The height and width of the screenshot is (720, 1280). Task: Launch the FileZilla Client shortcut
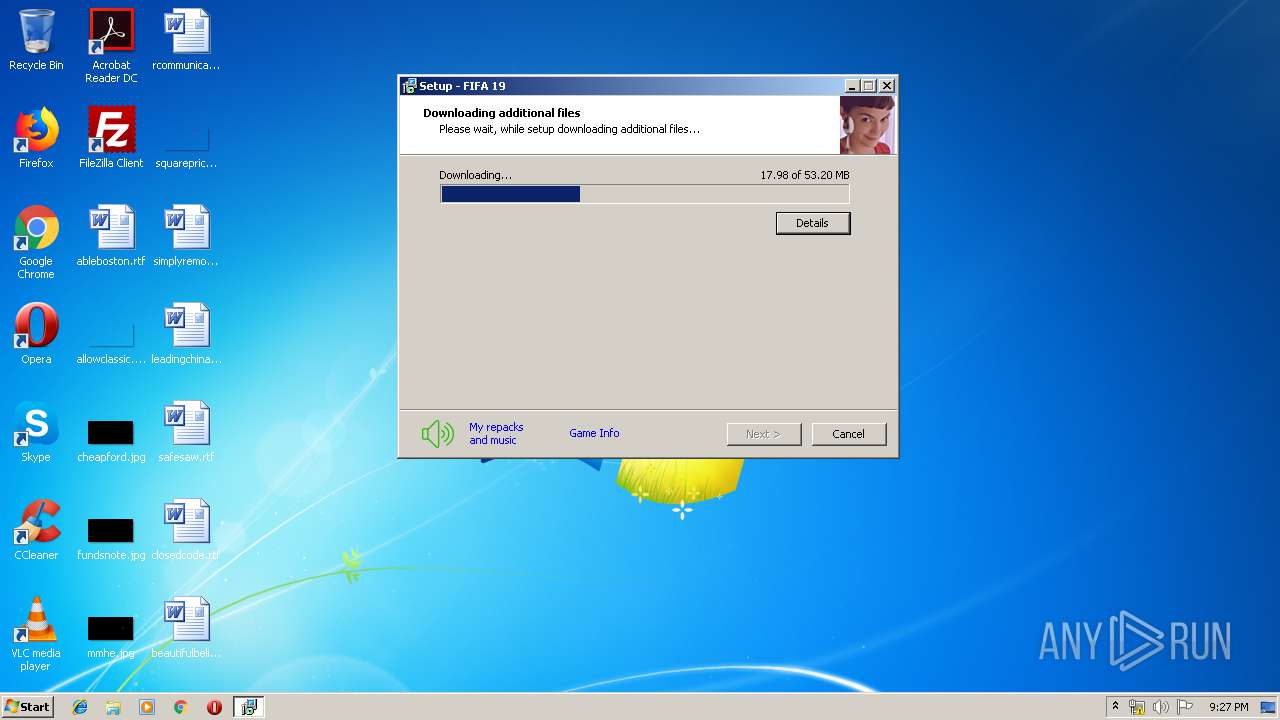[x=111, y=138]
